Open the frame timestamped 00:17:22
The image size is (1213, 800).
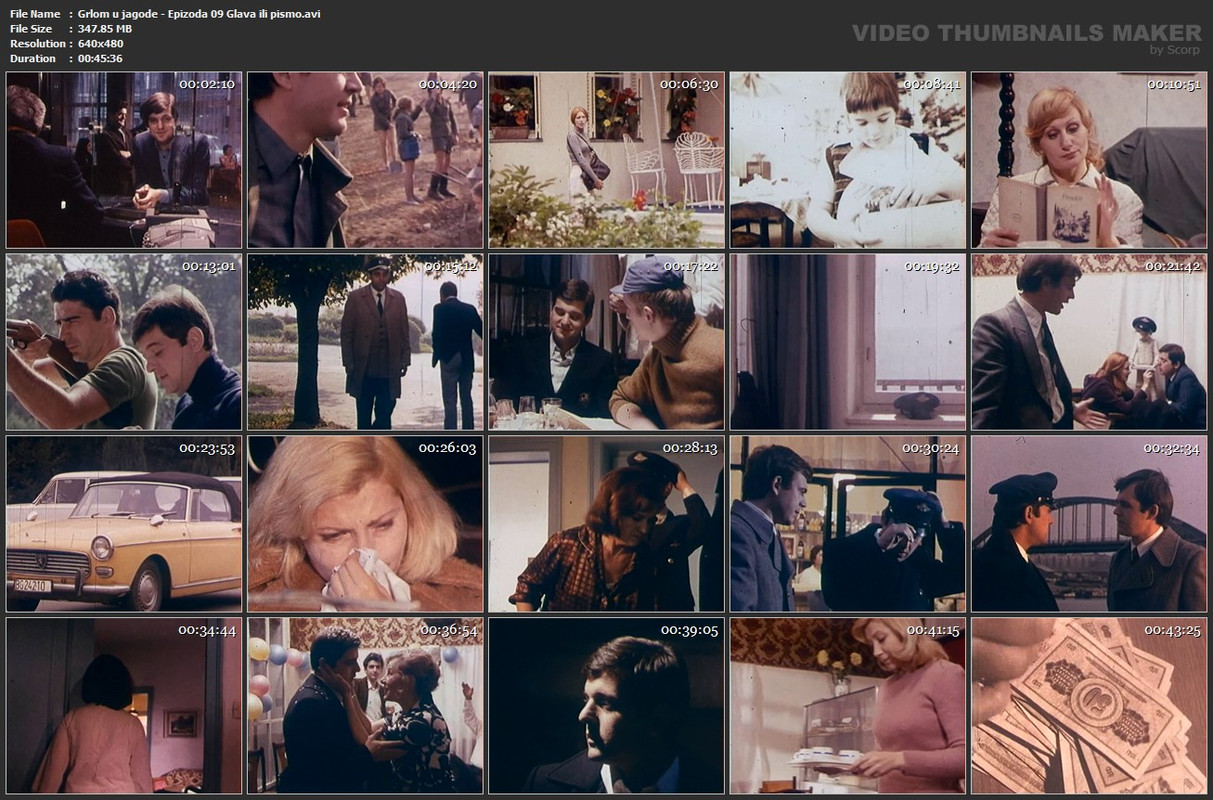click(607, 342)
